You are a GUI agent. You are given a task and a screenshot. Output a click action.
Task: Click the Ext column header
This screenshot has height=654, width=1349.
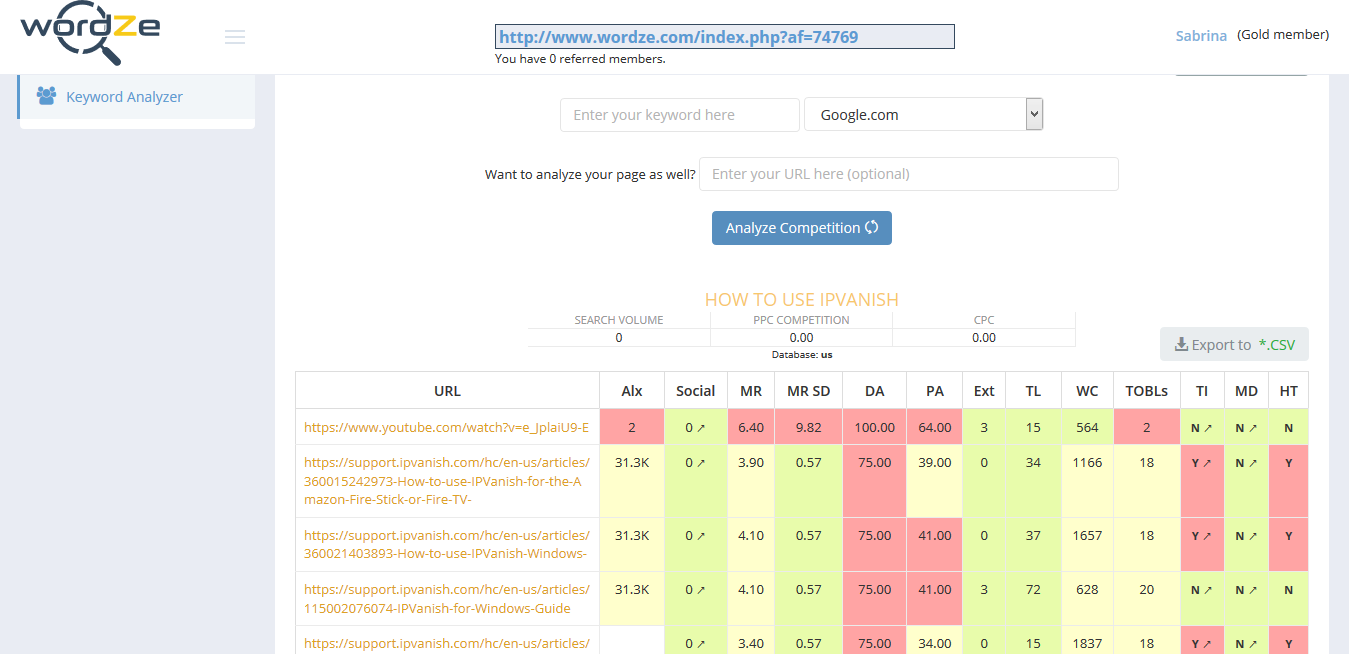[984, 391]
